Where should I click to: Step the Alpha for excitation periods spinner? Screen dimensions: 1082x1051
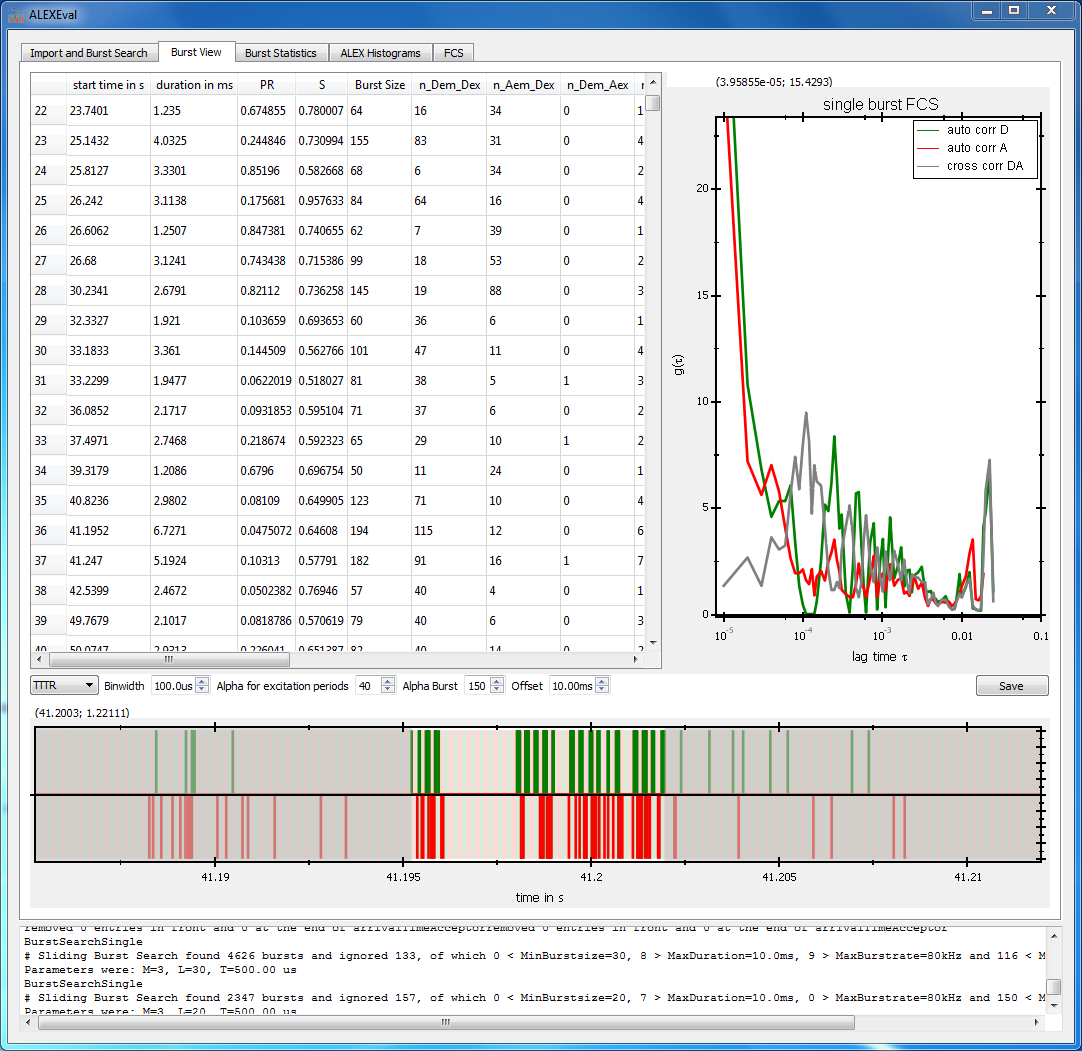click(x=388, y=686)
